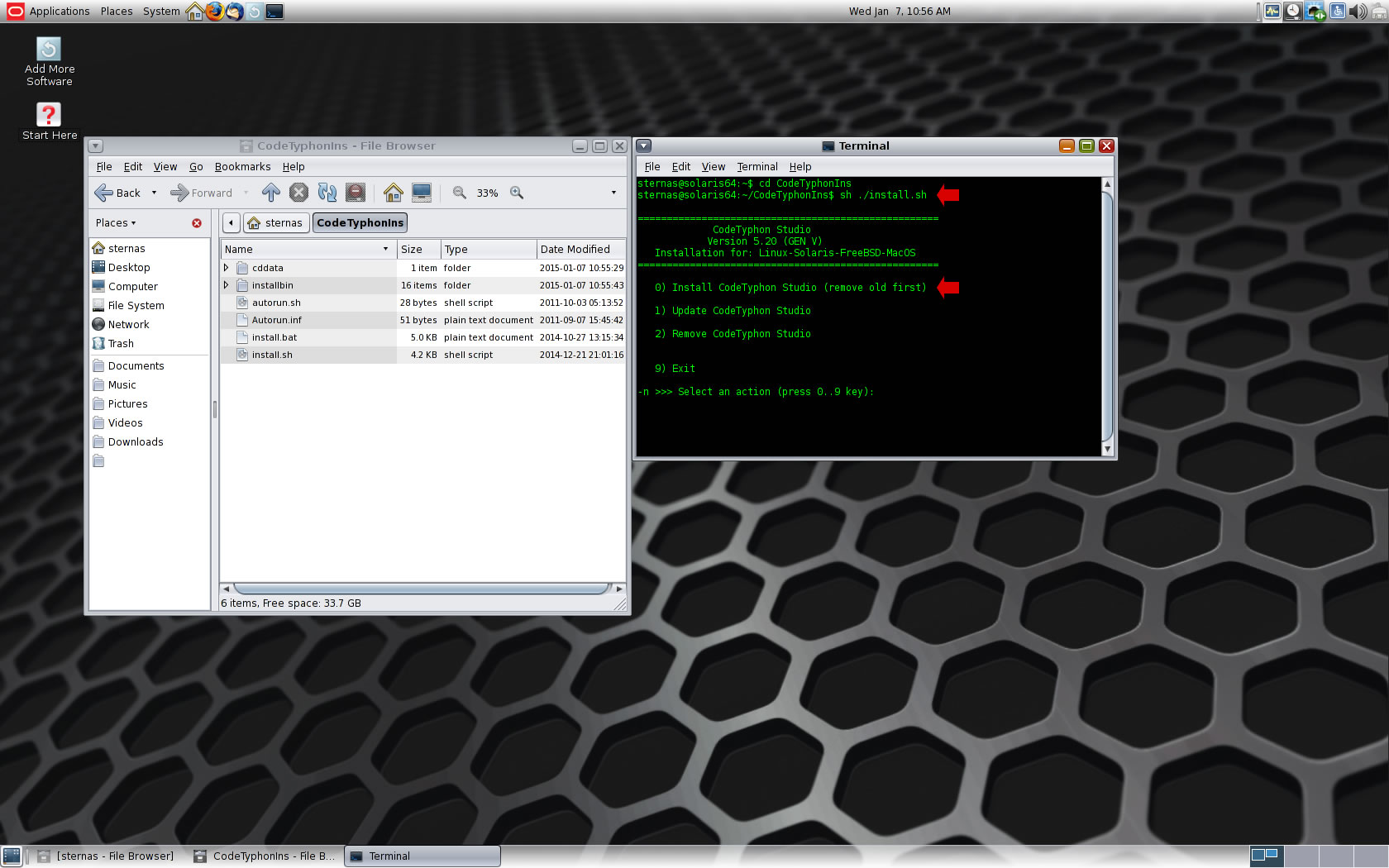Launch Firefox from the top panel
This screenshot has height=868, width=1389.
215,12
